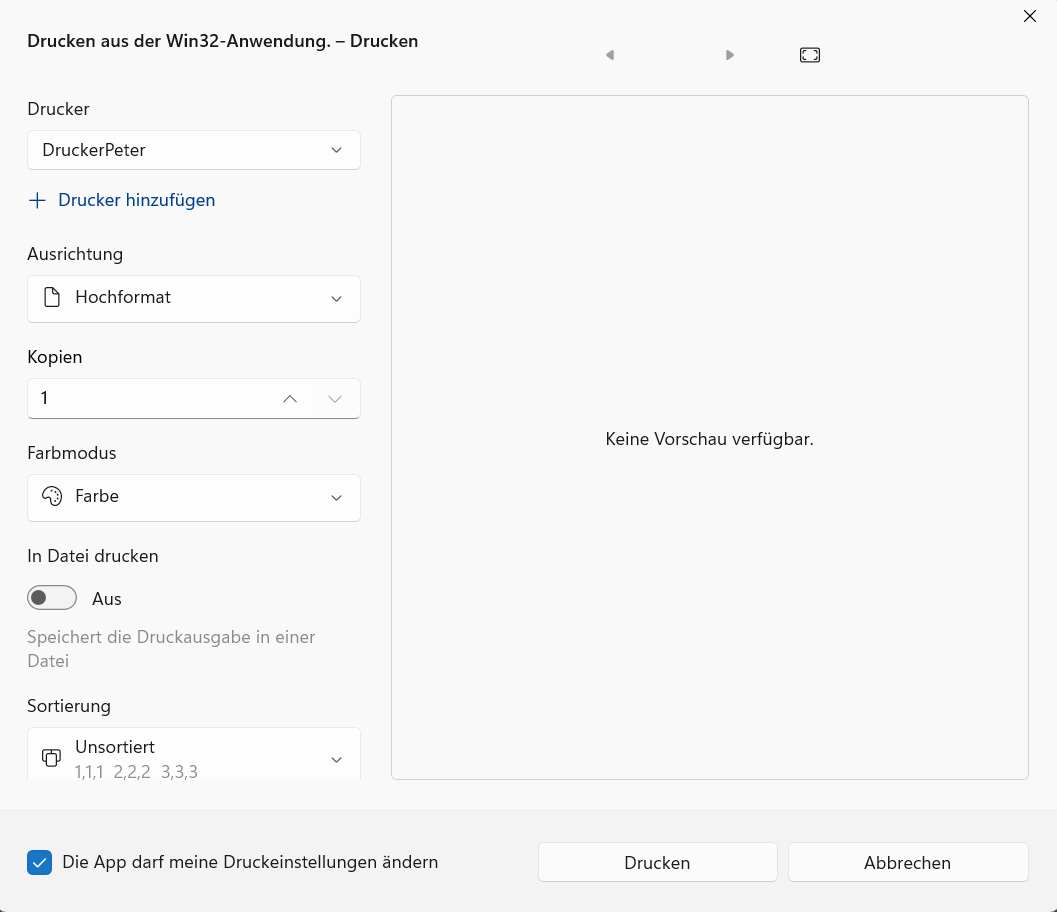Screen dimensions: 1057x912
Task: Click the color palette icon in Farbmodus
Action: 51,496
